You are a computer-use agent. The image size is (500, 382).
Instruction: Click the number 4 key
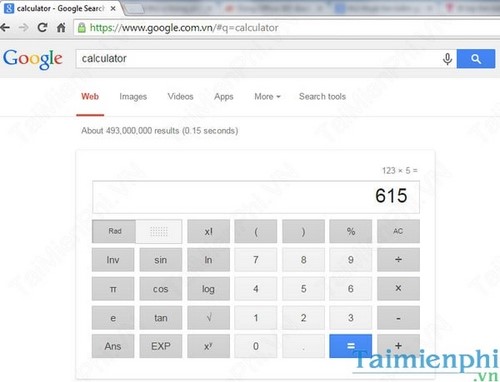click(x=256, y=289)
